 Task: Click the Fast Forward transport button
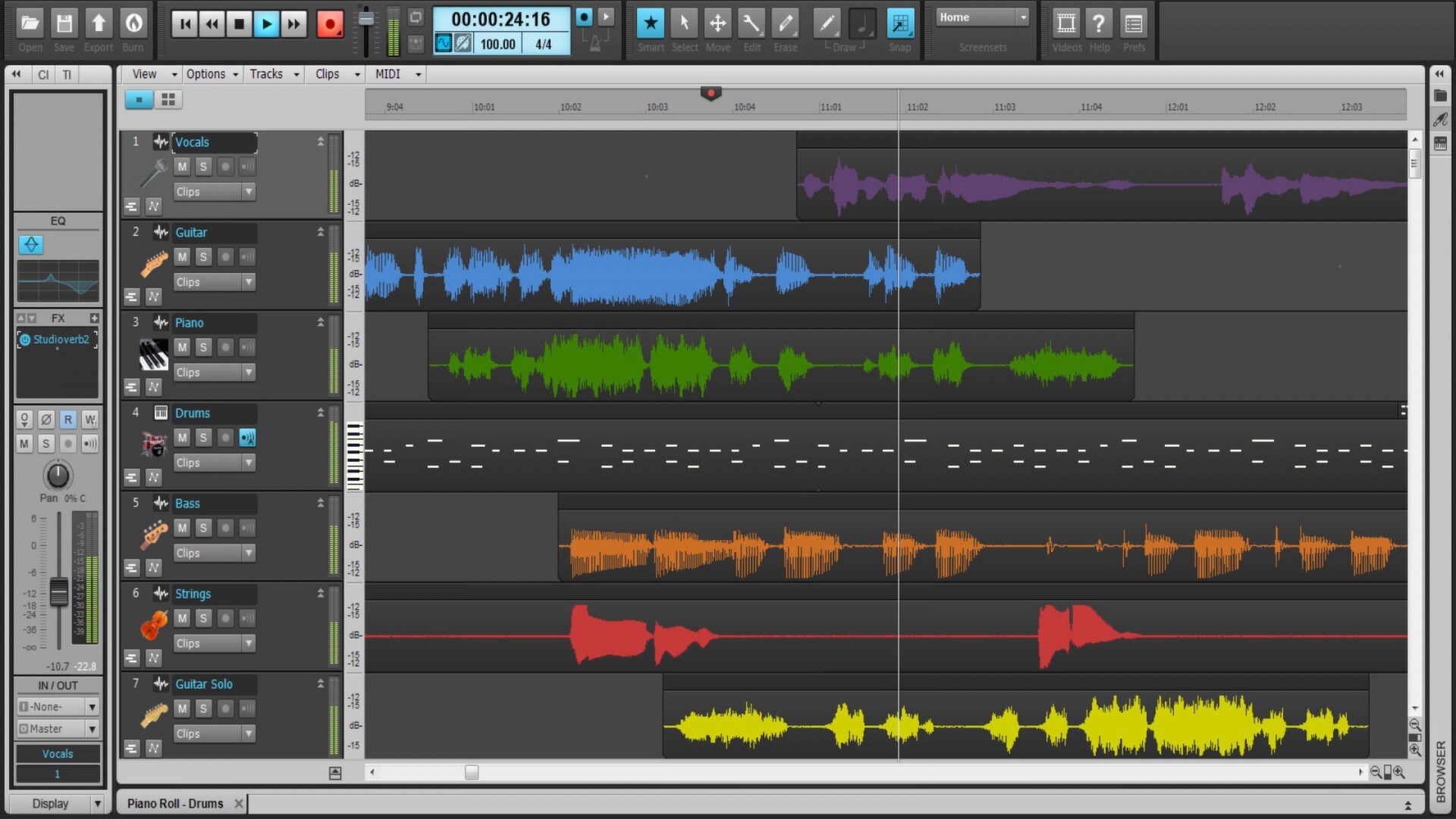(x=293, y=24)
